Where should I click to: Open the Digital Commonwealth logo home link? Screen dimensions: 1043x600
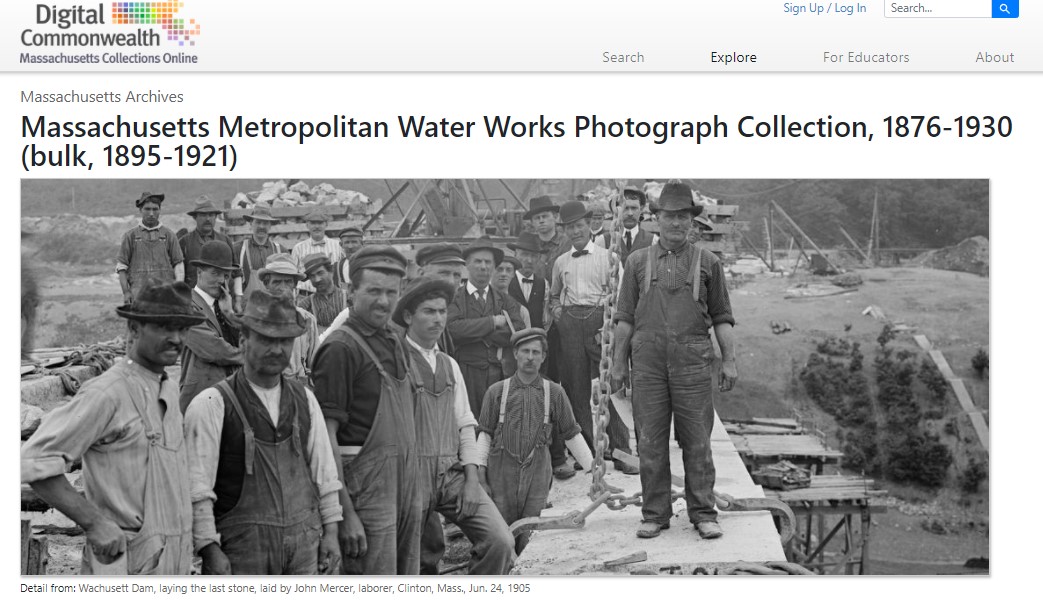pos(110,33)
